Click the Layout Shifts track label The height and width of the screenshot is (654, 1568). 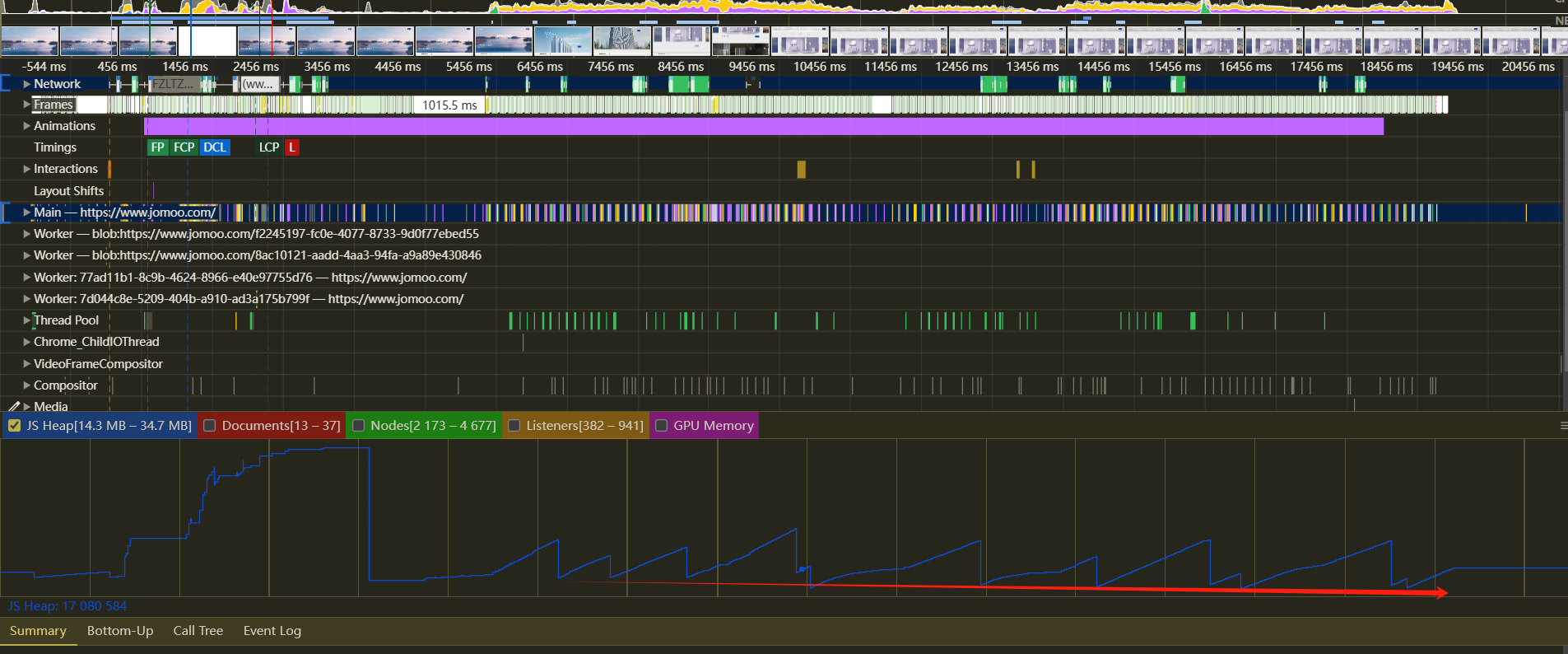tap(69, 191)
